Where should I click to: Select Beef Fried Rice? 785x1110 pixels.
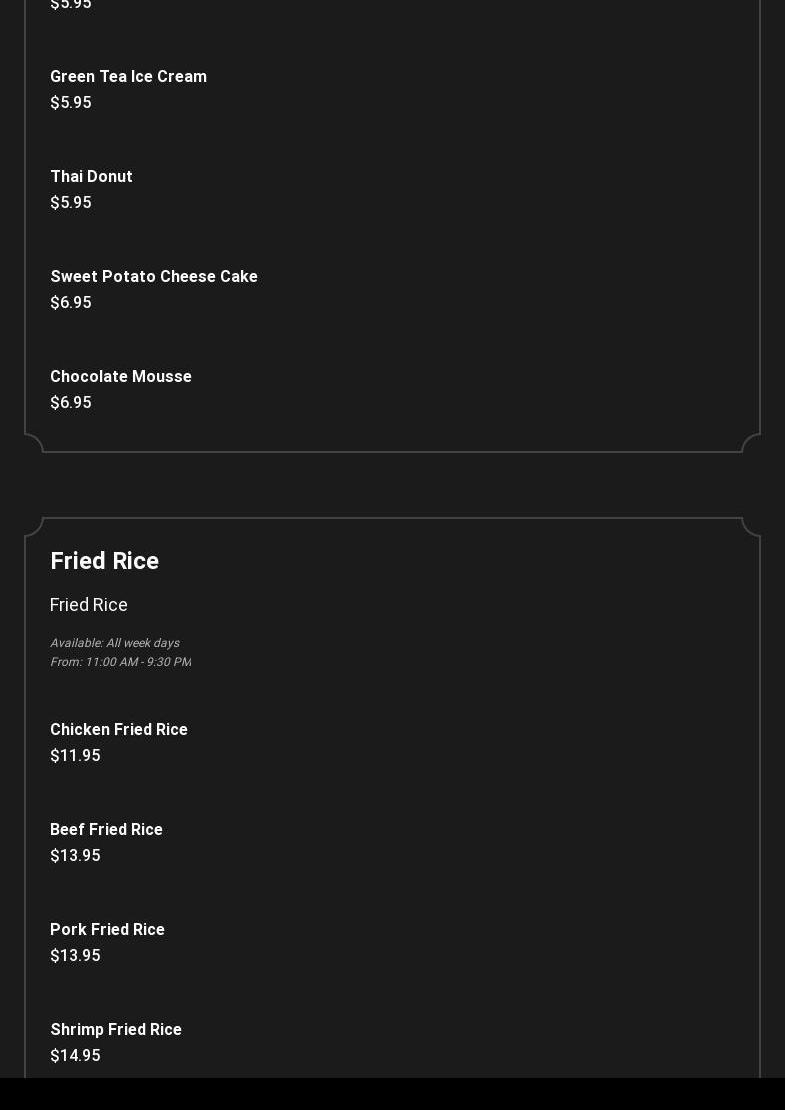click(106, 829)
